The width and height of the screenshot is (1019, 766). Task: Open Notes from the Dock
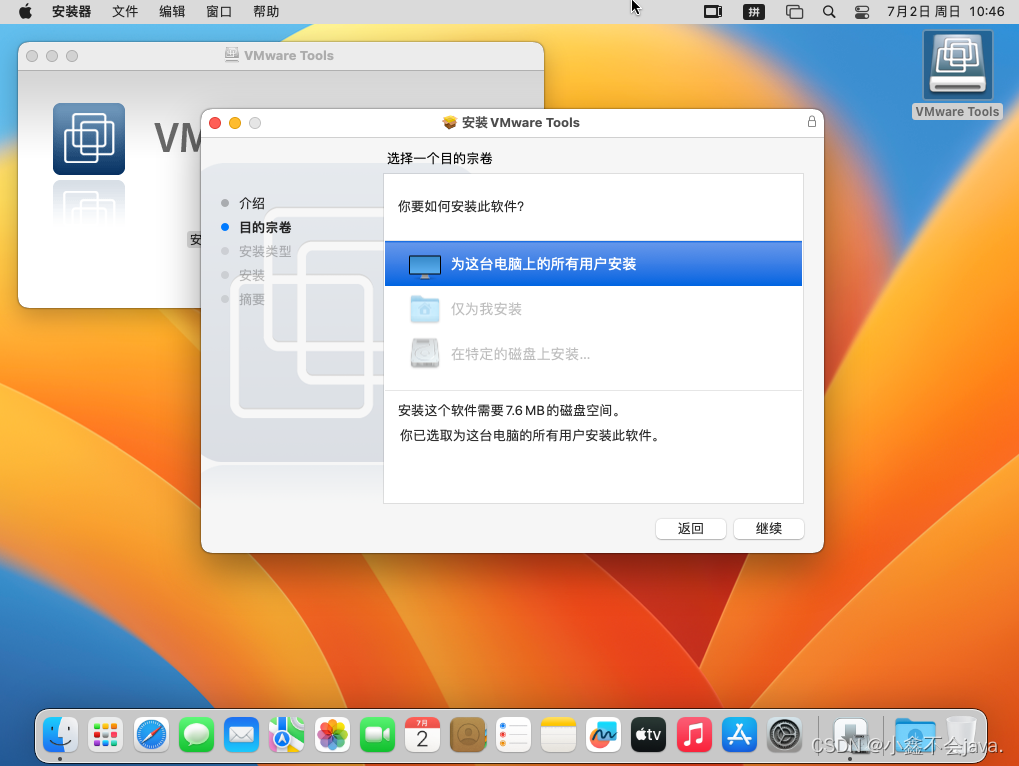point(558,735)
